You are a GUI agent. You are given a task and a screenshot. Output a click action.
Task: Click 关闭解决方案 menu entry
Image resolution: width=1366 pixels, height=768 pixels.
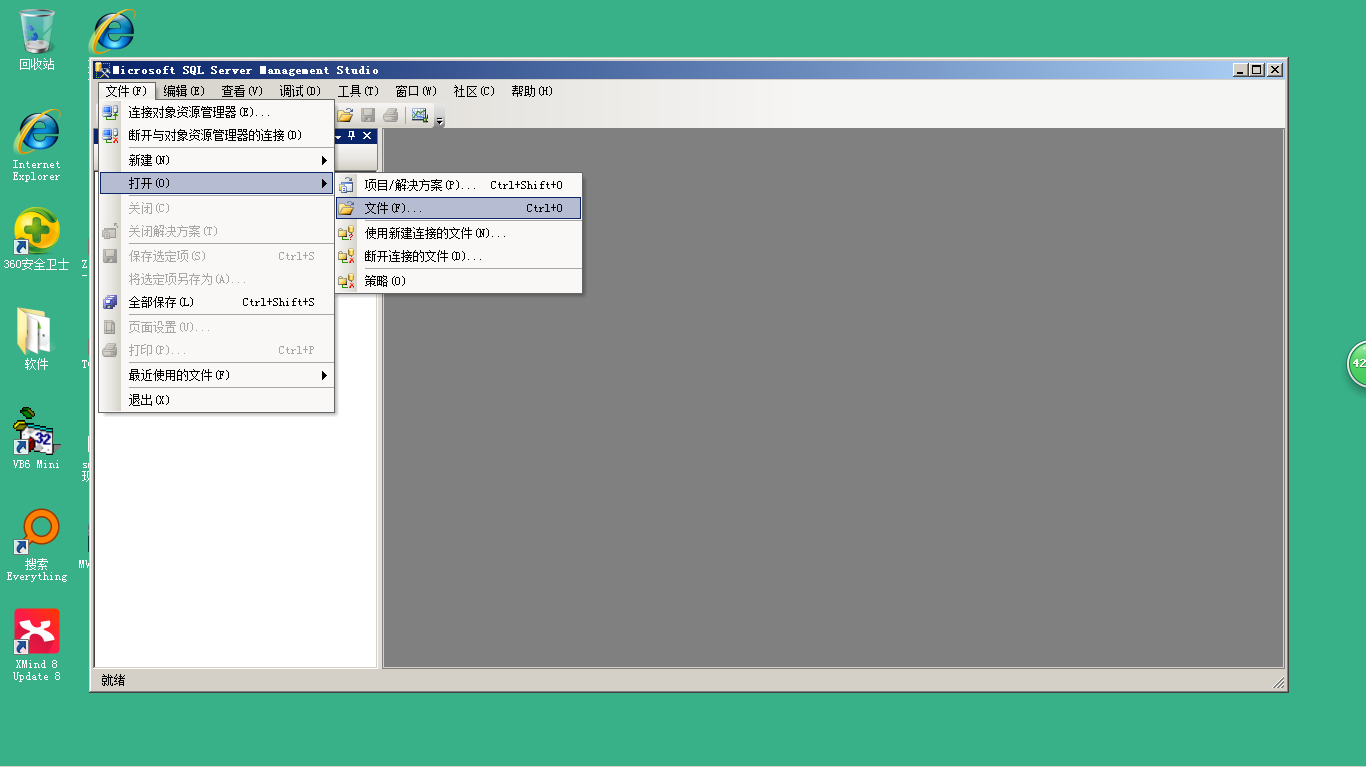pyautogui.click(x=217, y=231)
